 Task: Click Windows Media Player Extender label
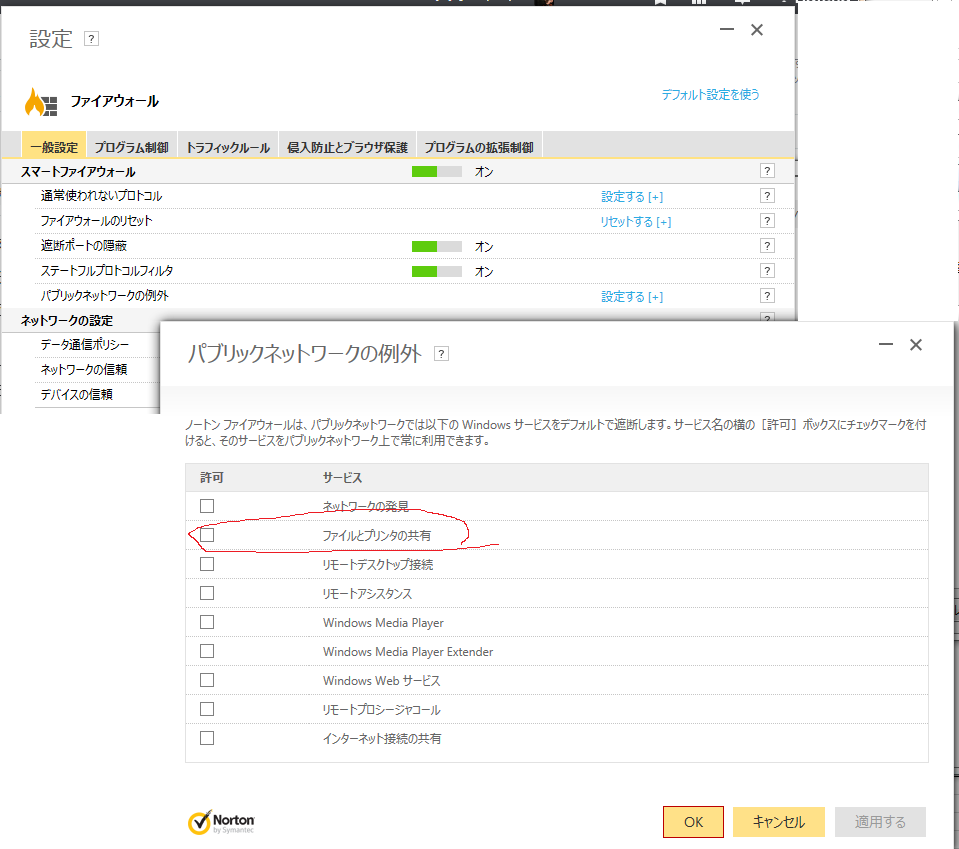[407, 651]
